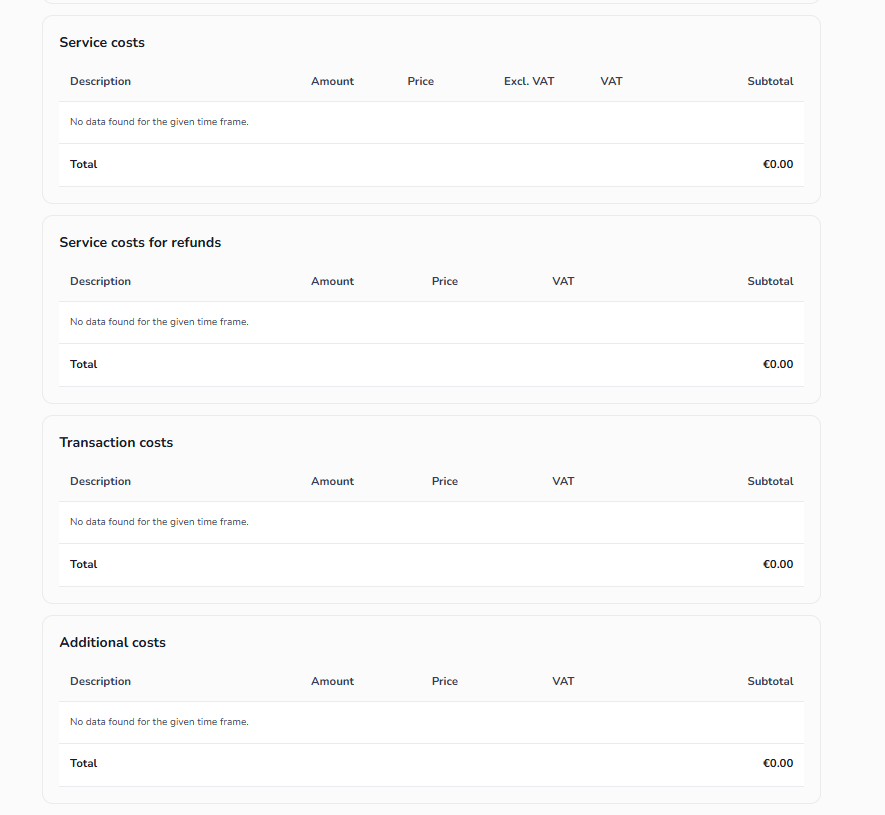
Task: Click the Transaction costs section heading
Action: [116, 443]
